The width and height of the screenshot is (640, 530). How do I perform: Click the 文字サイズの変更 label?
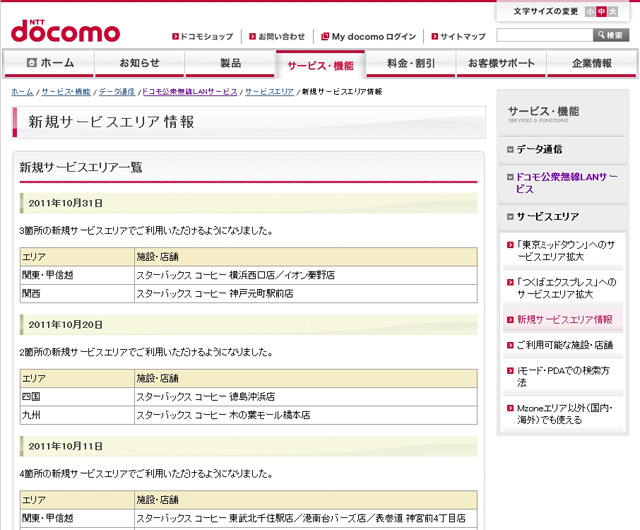(x=546, y=11)
